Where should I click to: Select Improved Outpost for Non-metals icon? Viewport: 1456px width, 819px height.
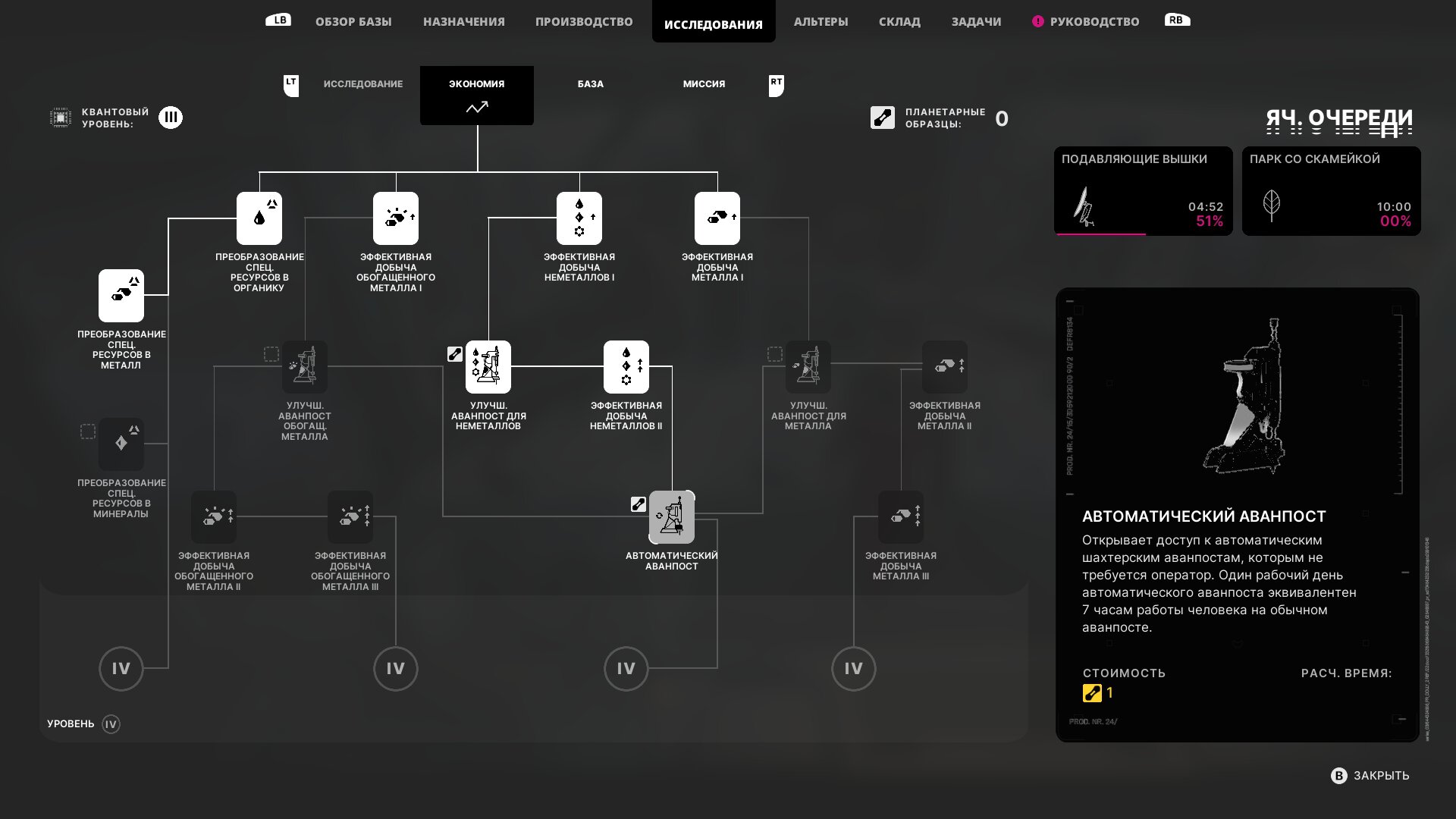[488, 367]
